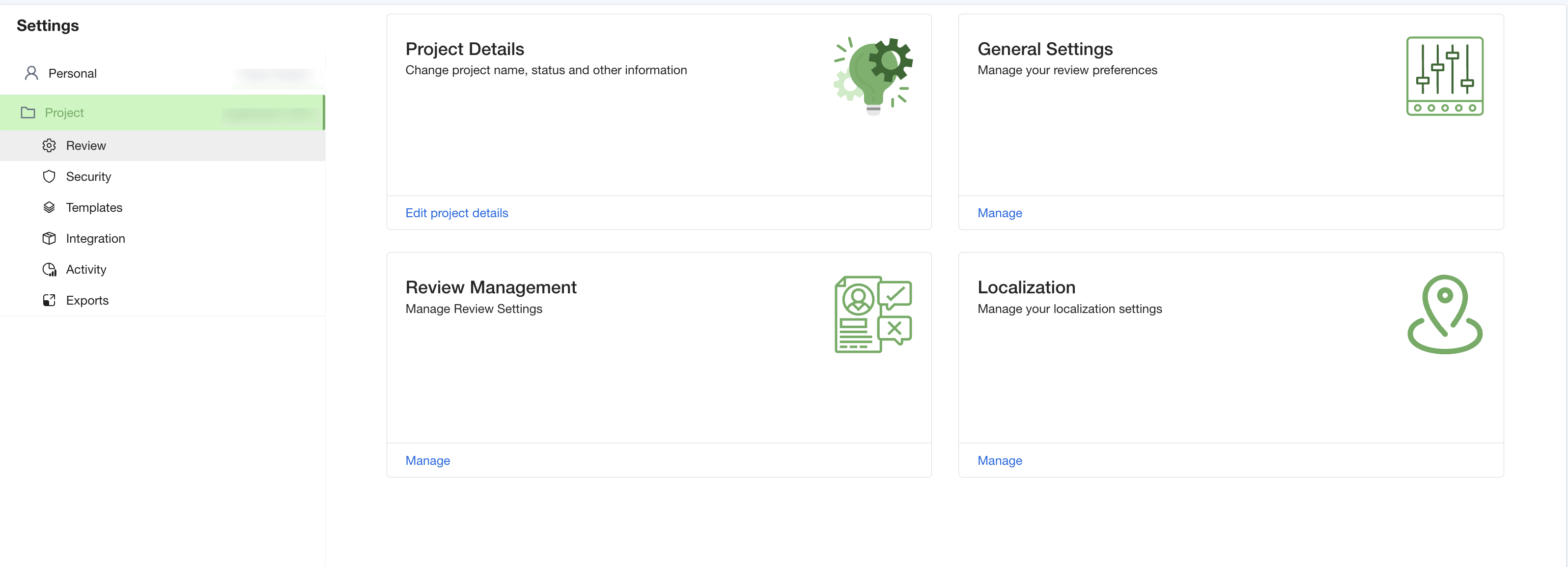Click the Localization card heading
The image size is (1568, 567).
click(x=1026, y=287)
